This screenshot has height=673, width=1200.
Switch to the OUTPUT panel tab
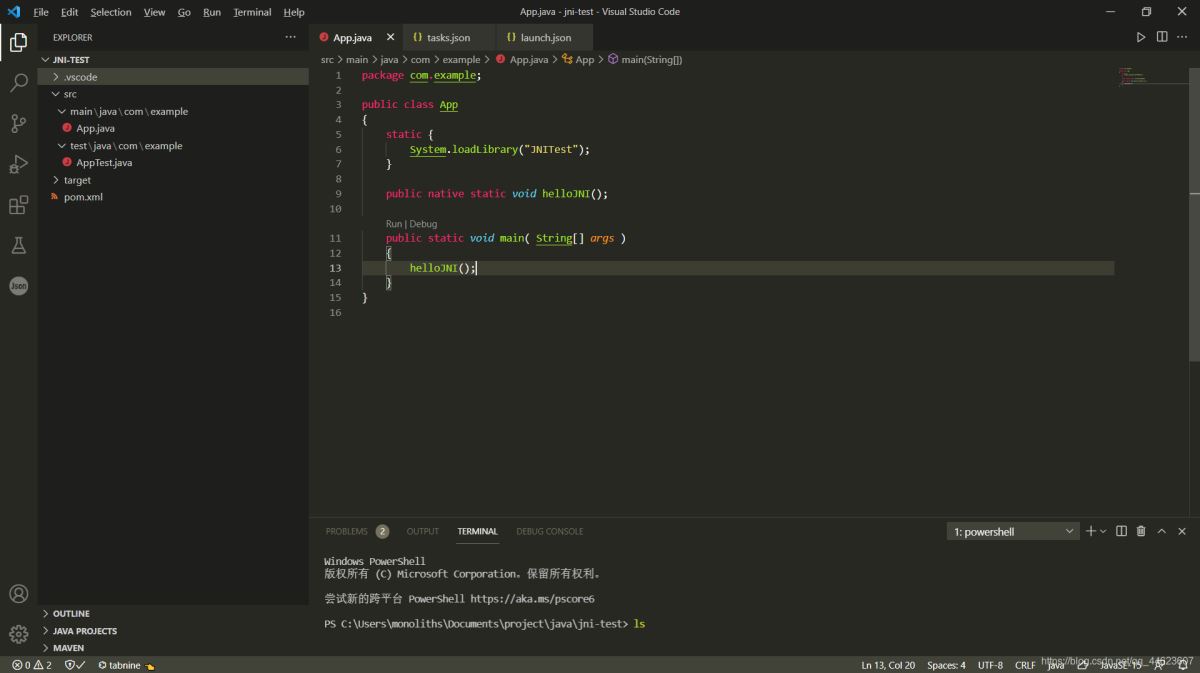[422, 531]
